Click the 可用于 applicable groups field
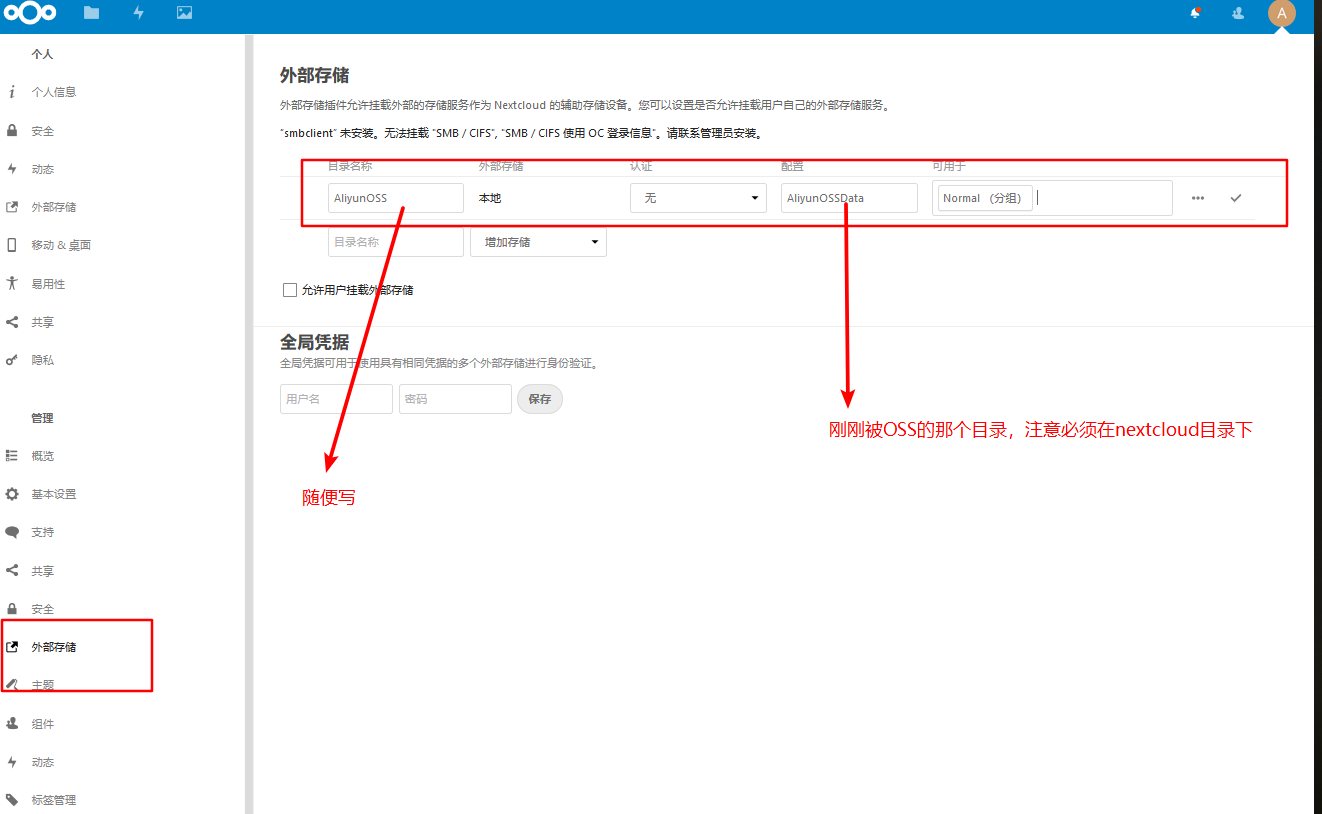This screenshot has height=814, width=1322. (x=1052, y=198)
